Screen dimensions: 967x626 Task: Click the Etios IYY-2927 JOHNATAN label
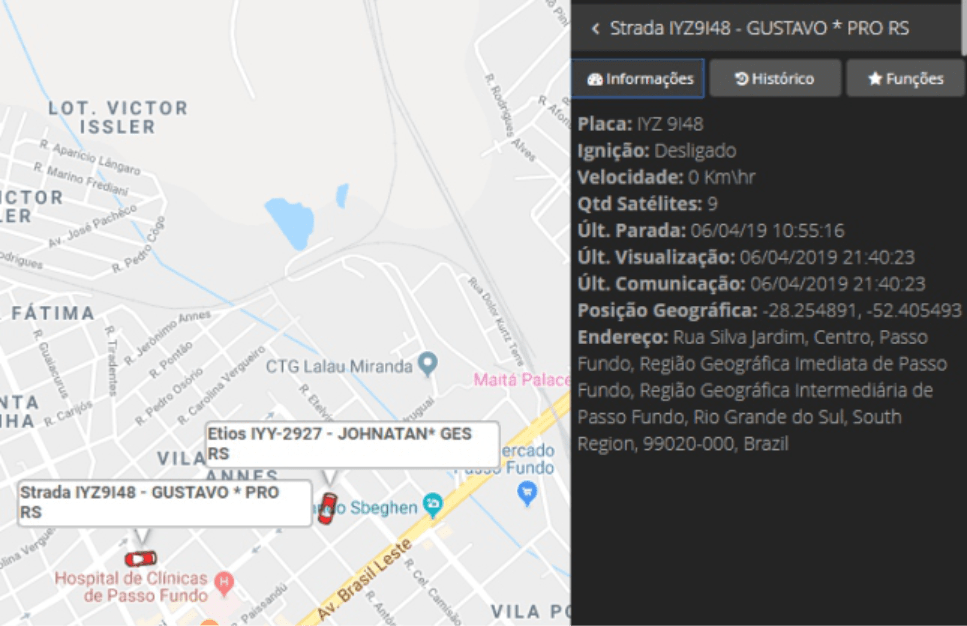point(352,443)
